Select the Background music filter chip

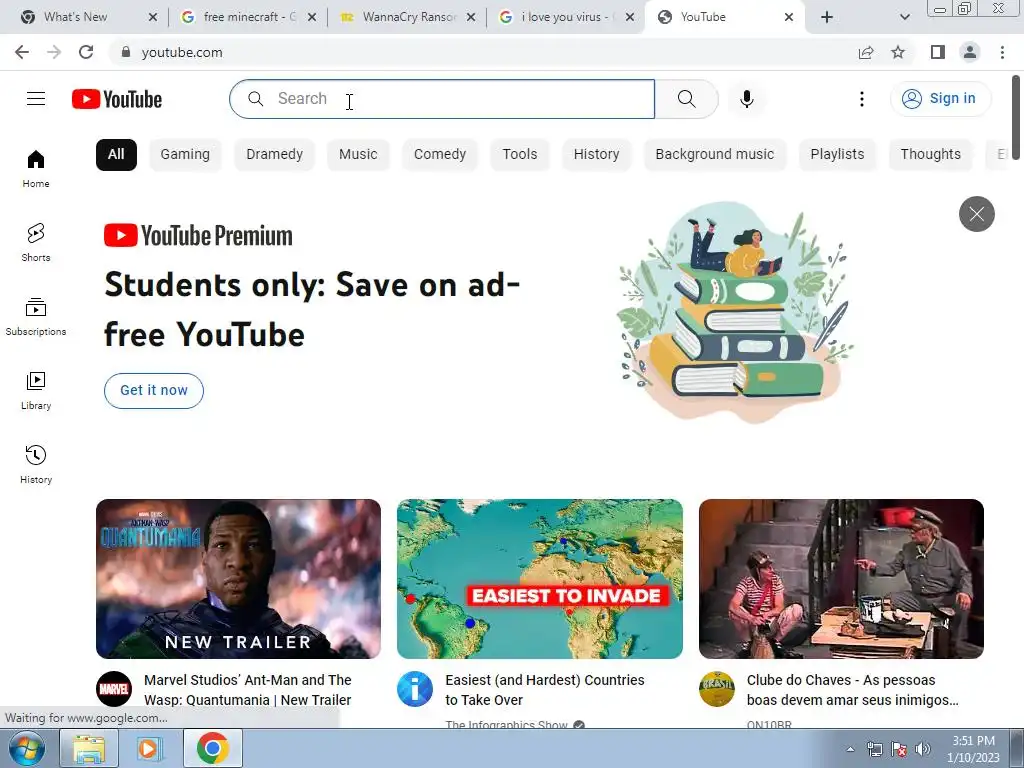click(x=715, y=155)
